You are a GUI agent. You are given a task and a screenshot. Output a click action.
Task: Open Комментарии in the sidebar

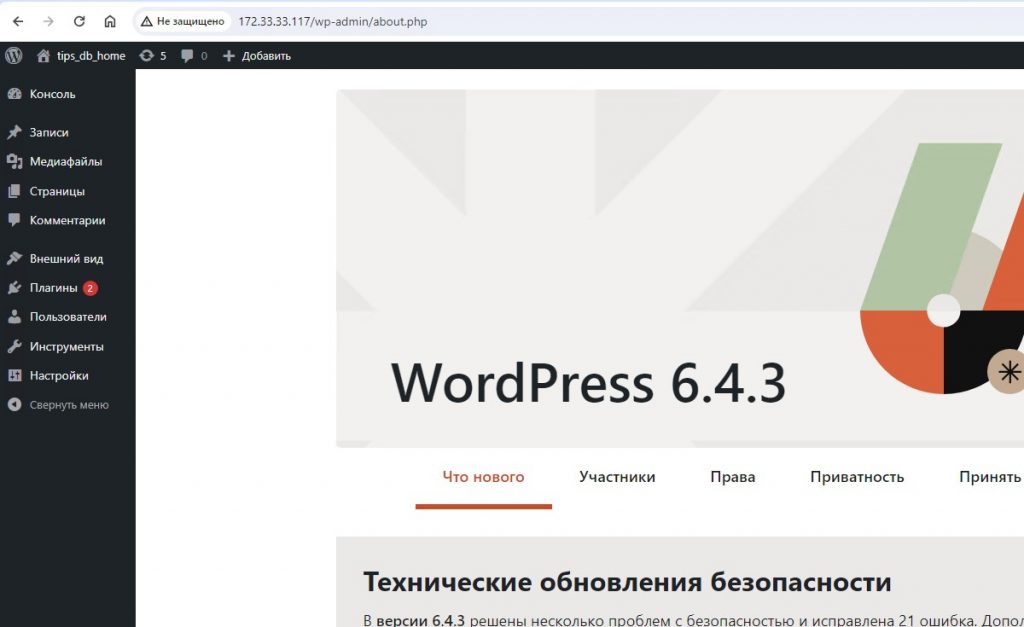[x=67, y=220]
